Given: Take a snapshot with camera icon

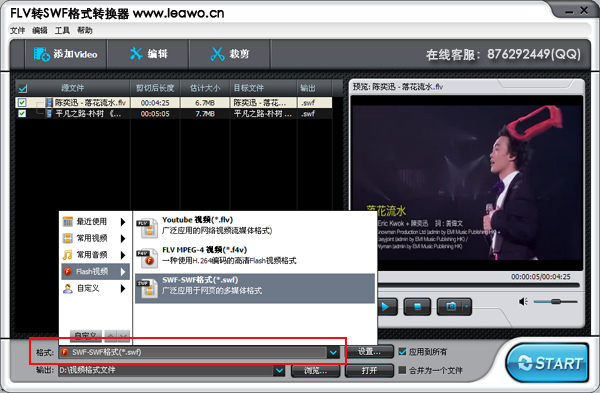Looking at the screenshot, I should pyautogui.click(x=451, y=307).
